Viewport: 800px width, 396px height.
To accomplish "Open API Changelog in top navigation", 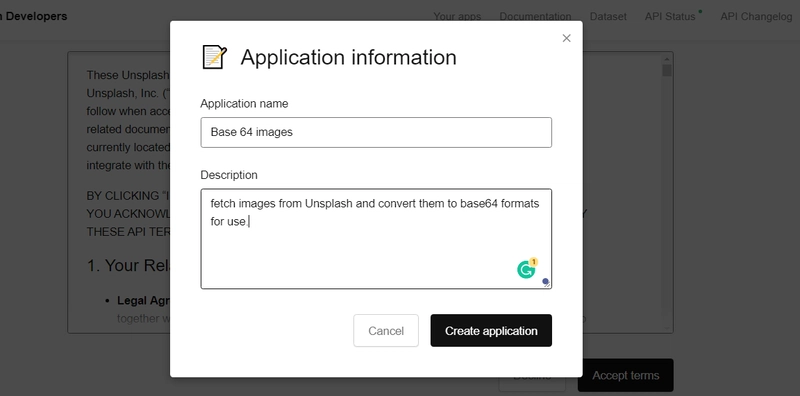I will (x=756, y=16).
